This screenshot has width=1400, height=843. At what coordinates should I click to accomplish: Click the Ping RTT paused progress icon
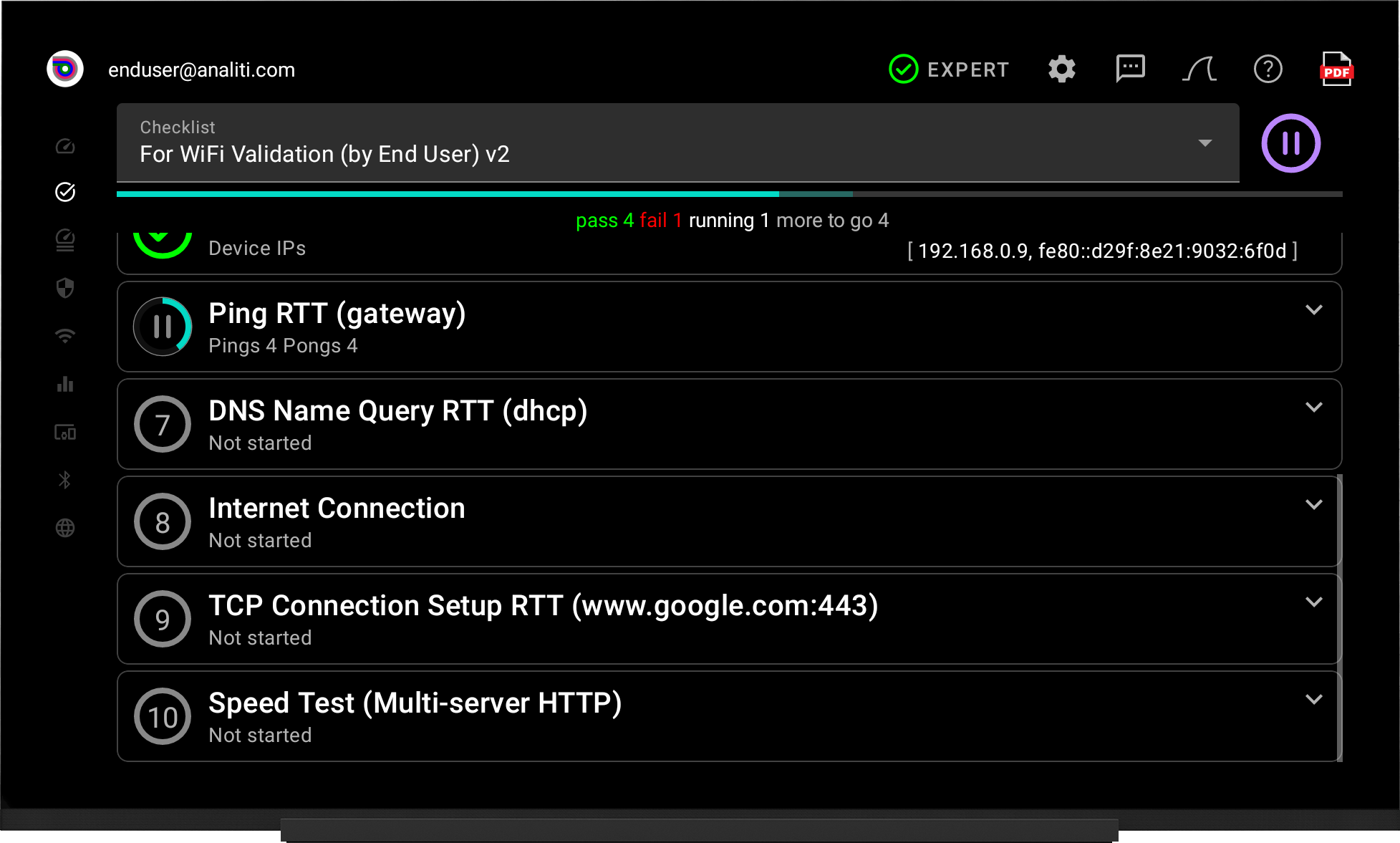pyautogui.click(x=163, y=327)
